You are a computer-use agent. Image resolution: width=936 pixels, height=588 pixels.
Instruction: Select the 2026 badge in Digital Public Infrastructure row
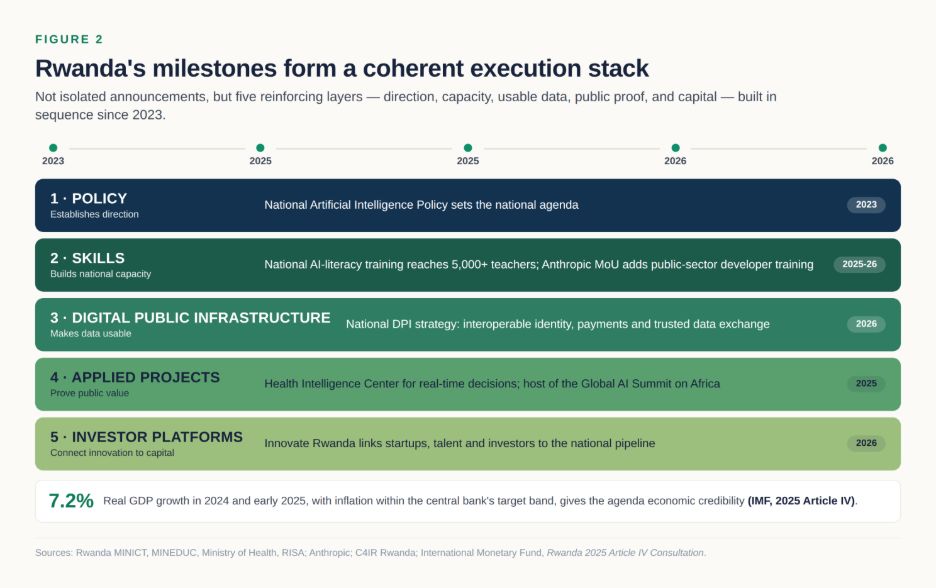866,324
